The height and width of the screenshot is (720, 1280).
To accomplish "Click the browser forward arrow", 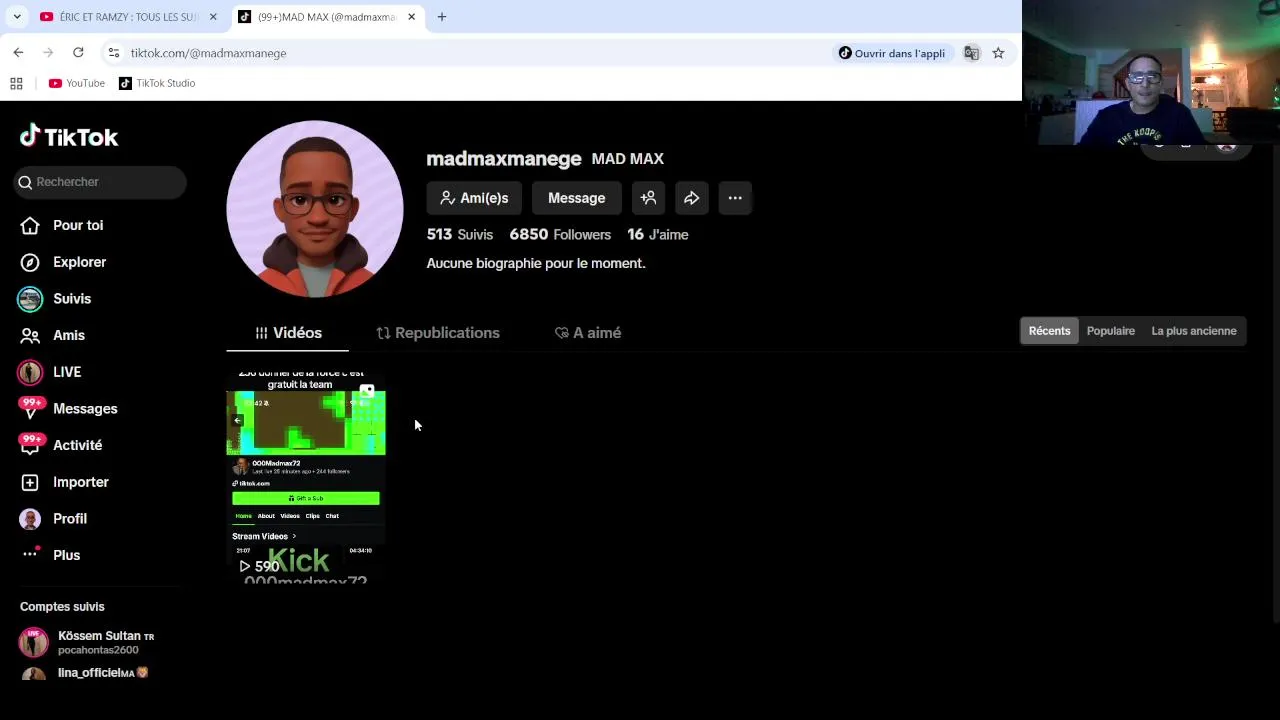I will pos(48,53).
